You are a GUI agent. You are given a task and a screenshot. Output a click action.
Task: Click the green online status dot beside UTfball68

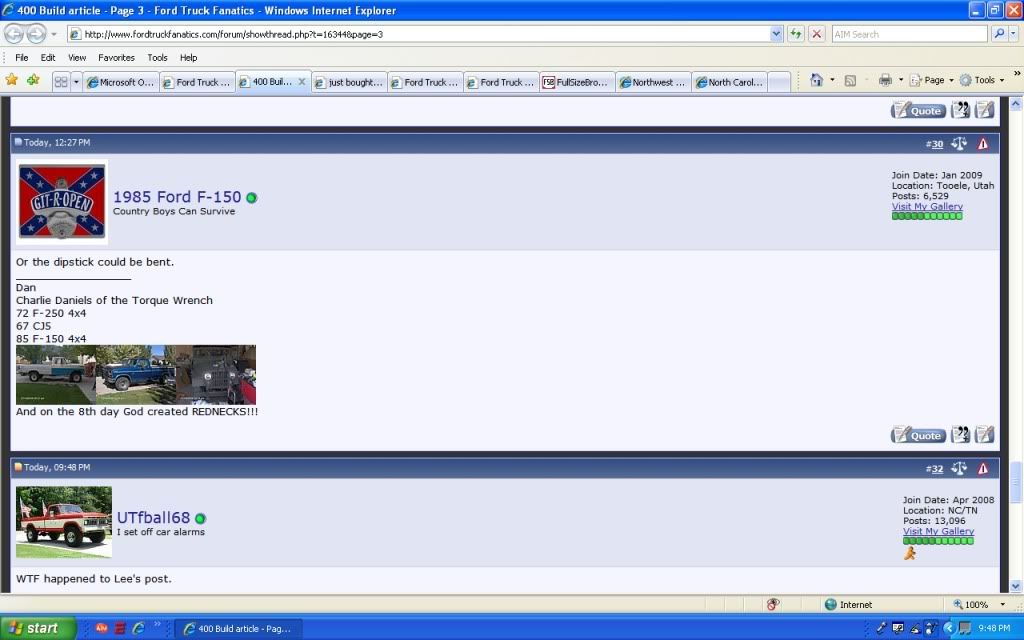(200, 519)
